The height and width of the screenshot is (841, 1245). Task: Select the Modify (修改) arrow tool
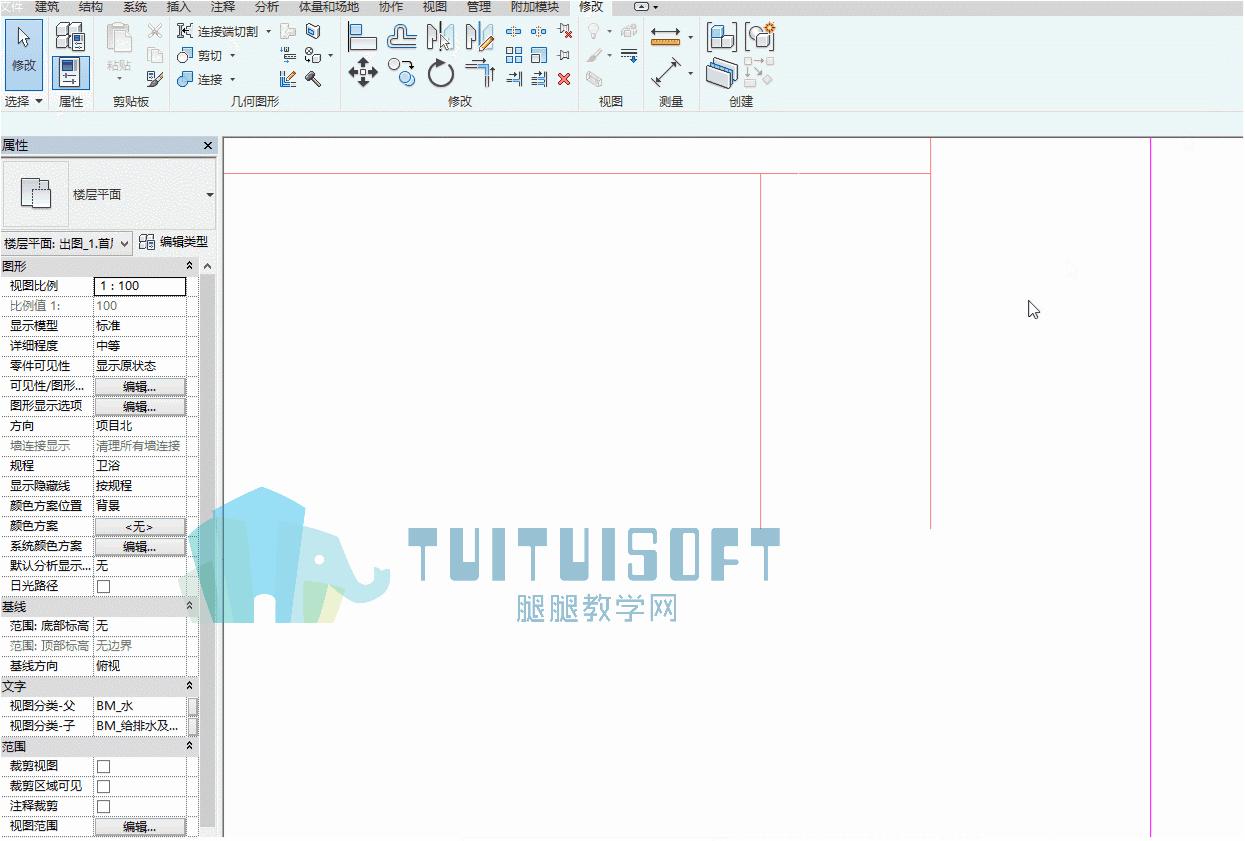(24, 52)
